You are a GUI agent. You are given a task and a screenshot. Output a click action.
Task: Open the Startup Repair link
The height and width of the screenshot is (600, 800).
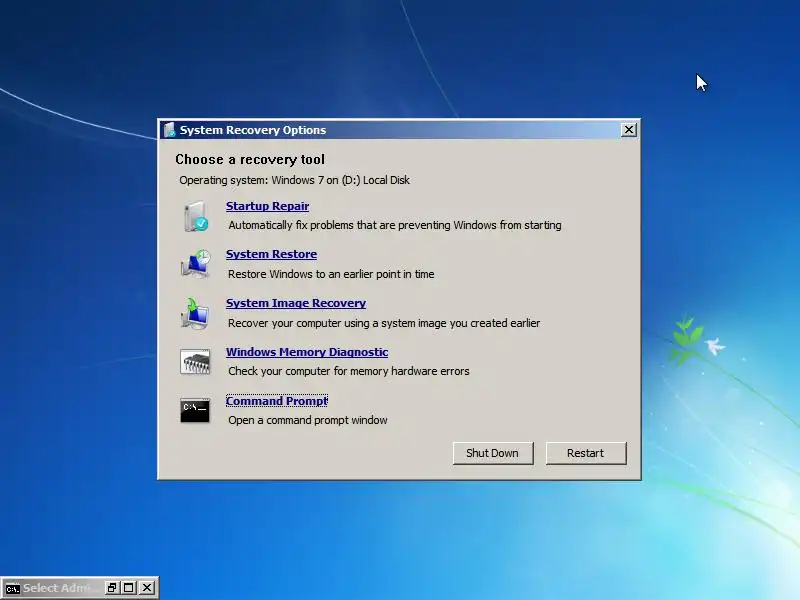point(267,206)
